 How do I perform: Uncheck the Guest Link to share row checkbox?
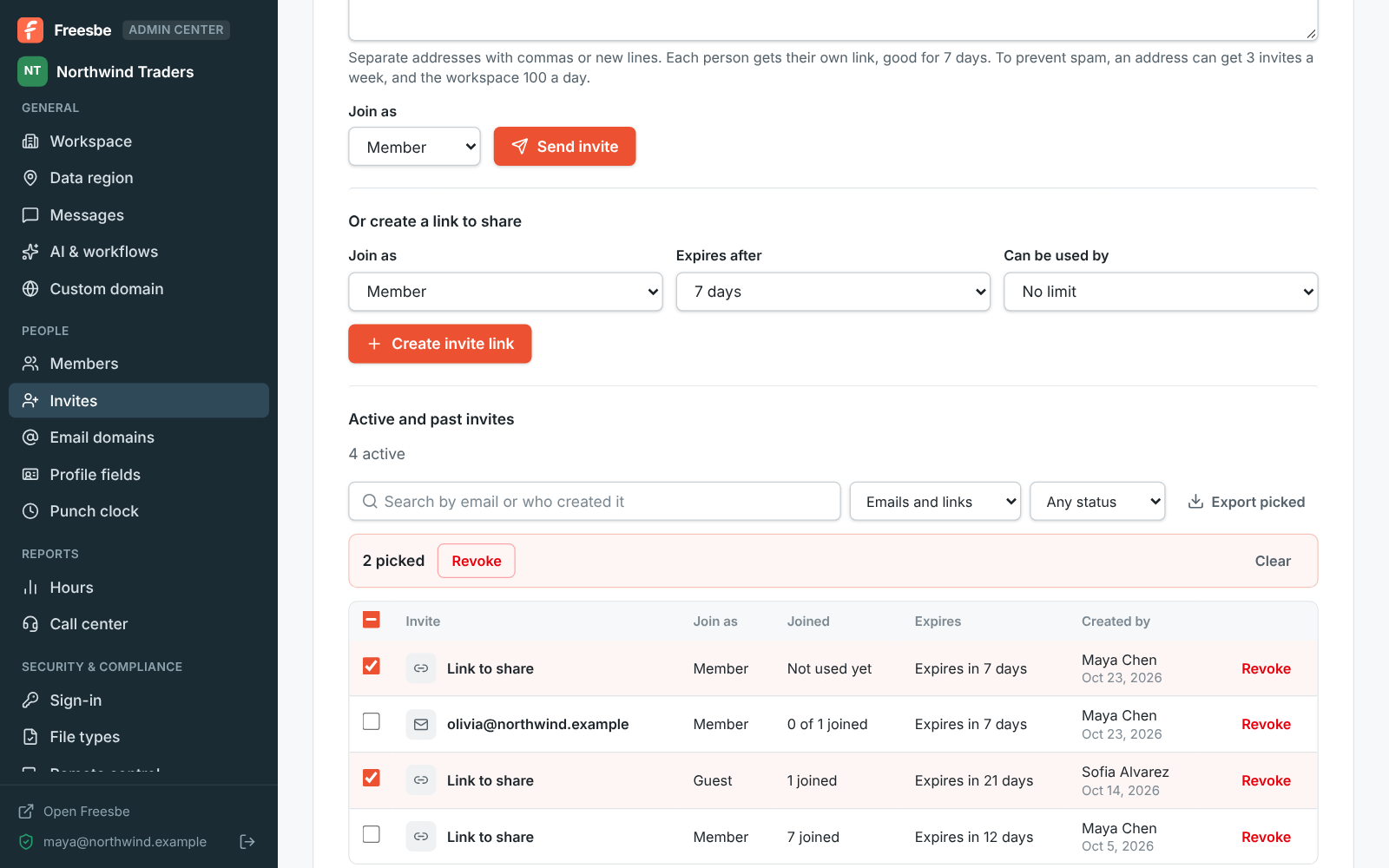click(x=372, y=778)
